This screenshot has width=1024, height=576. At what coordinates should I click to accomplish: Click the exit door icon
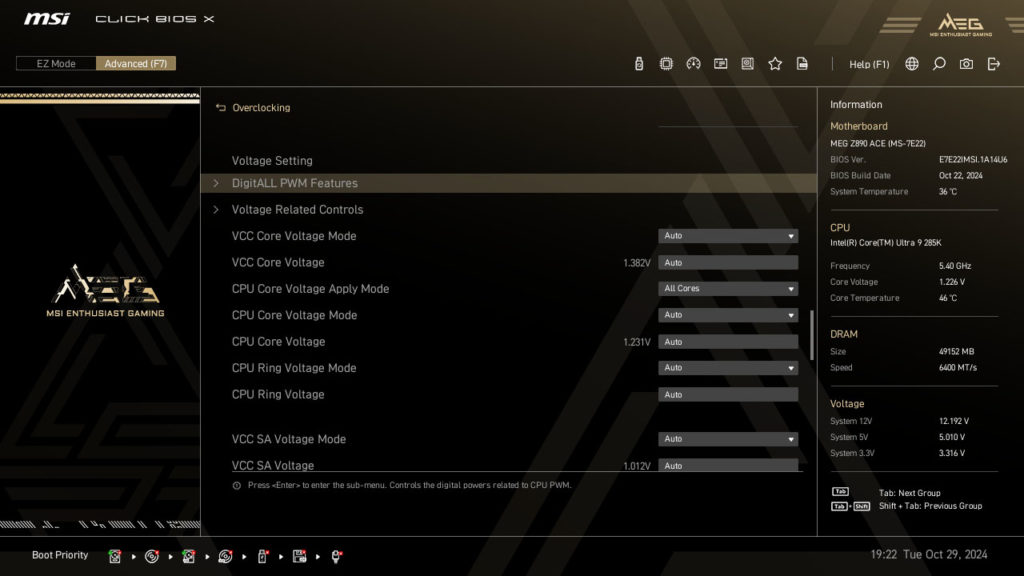[994, 63]
